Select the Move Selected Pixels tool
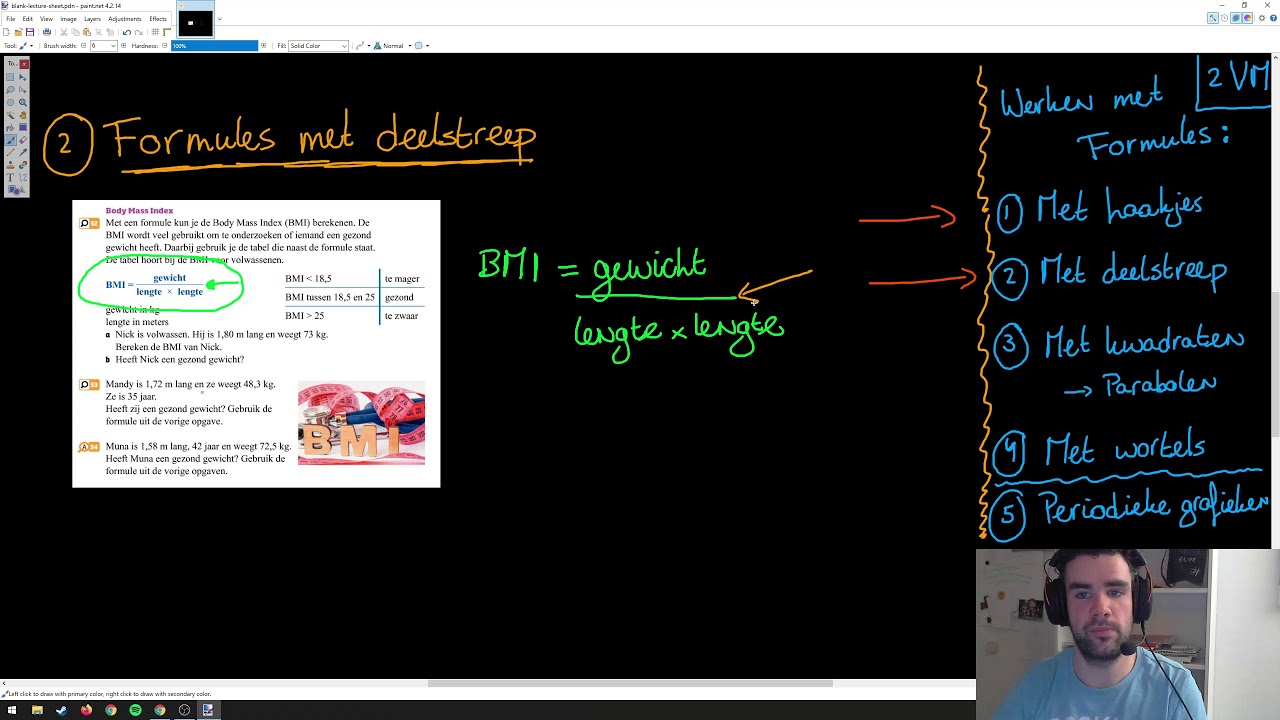The image size is (1280, 720). point(22,77)
